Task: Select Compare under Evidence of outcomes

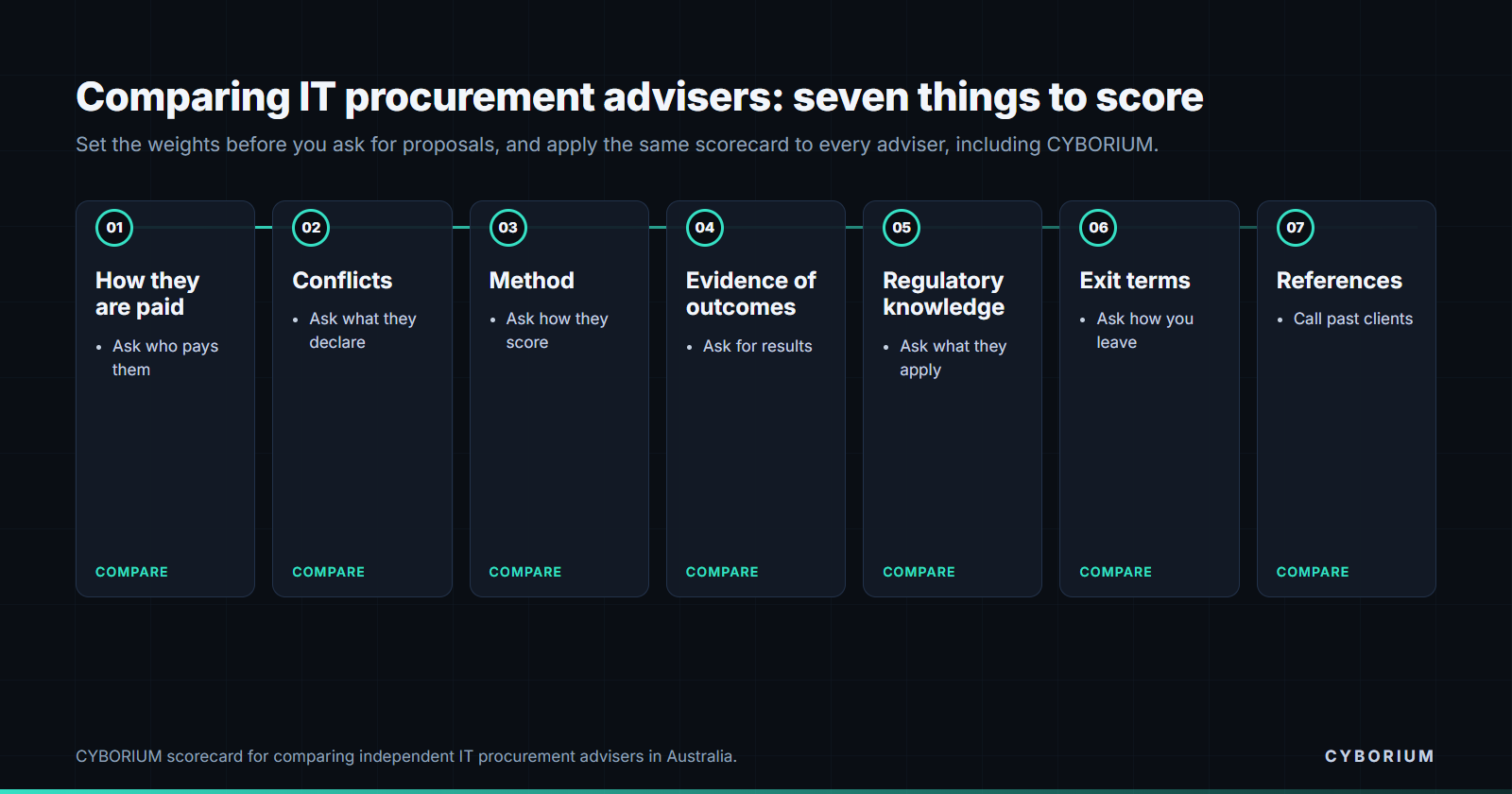Action: [x=722, y=572]
